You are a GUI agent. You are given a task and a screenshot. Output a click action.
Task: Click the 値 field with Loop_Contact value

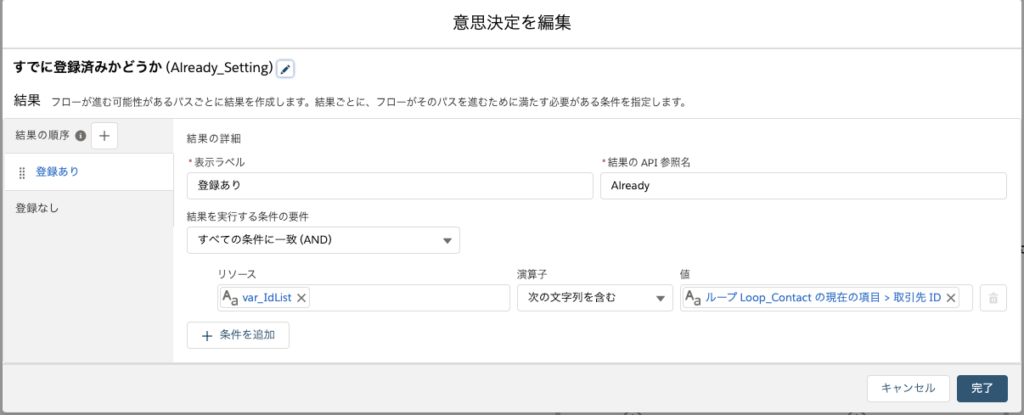point(826,298)
